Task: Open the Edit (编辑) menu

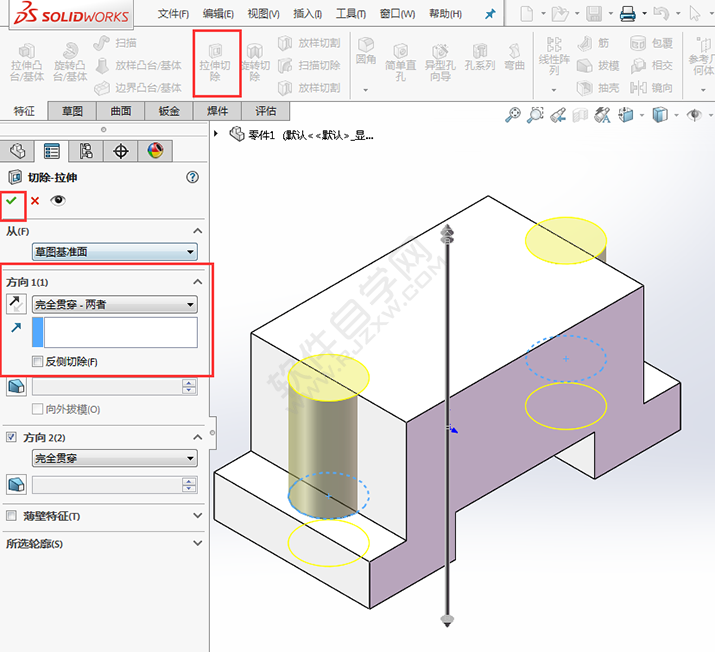Action: coord(218,14)
